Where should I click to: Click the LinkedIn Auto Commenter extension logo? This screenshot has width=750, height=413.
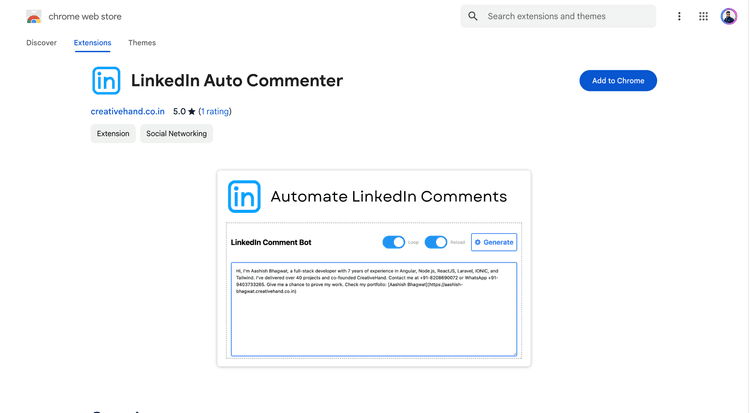coord(106,81)
